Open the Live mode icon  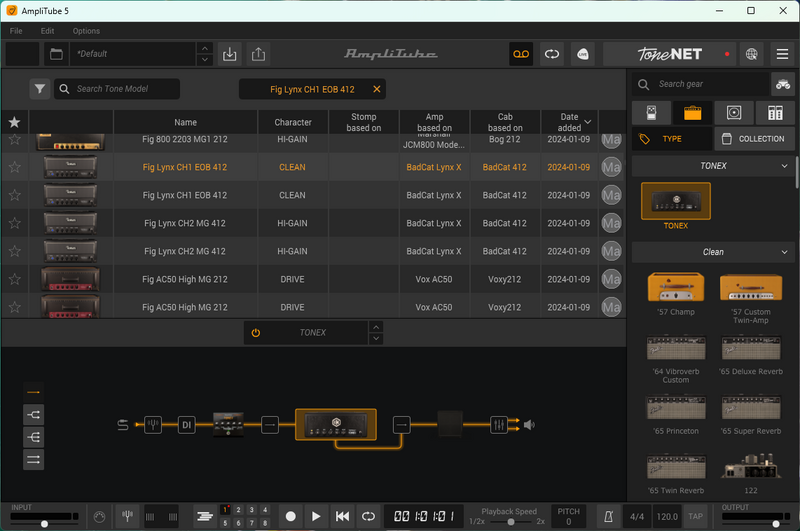583,54
